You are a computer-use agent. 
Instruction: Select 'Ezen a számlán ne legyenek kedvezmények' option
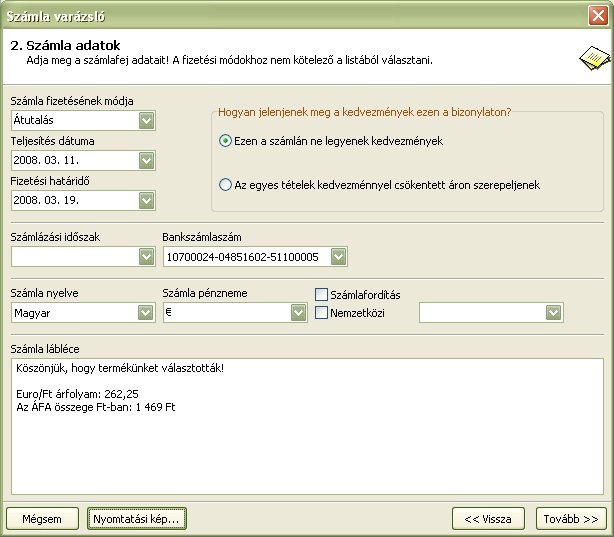[225, 141]
